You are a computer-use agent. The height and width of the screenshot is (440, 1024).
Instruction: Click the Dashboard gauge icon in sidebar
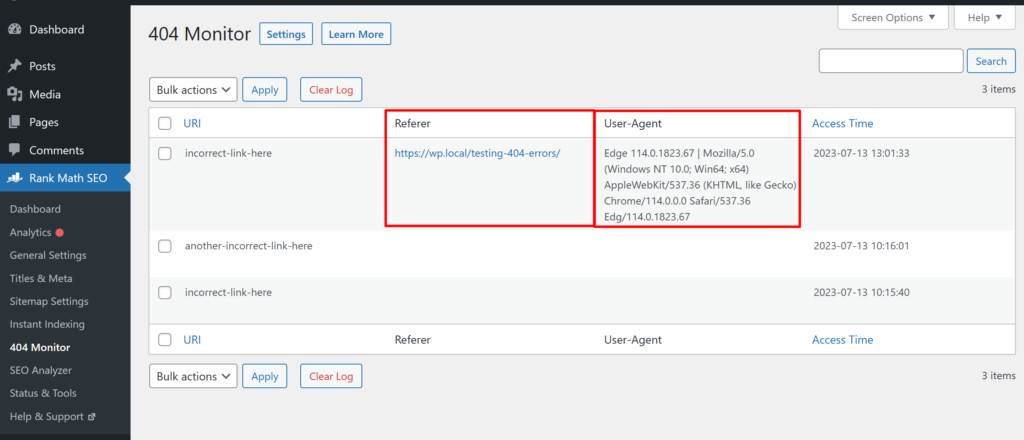pos(14,29)
